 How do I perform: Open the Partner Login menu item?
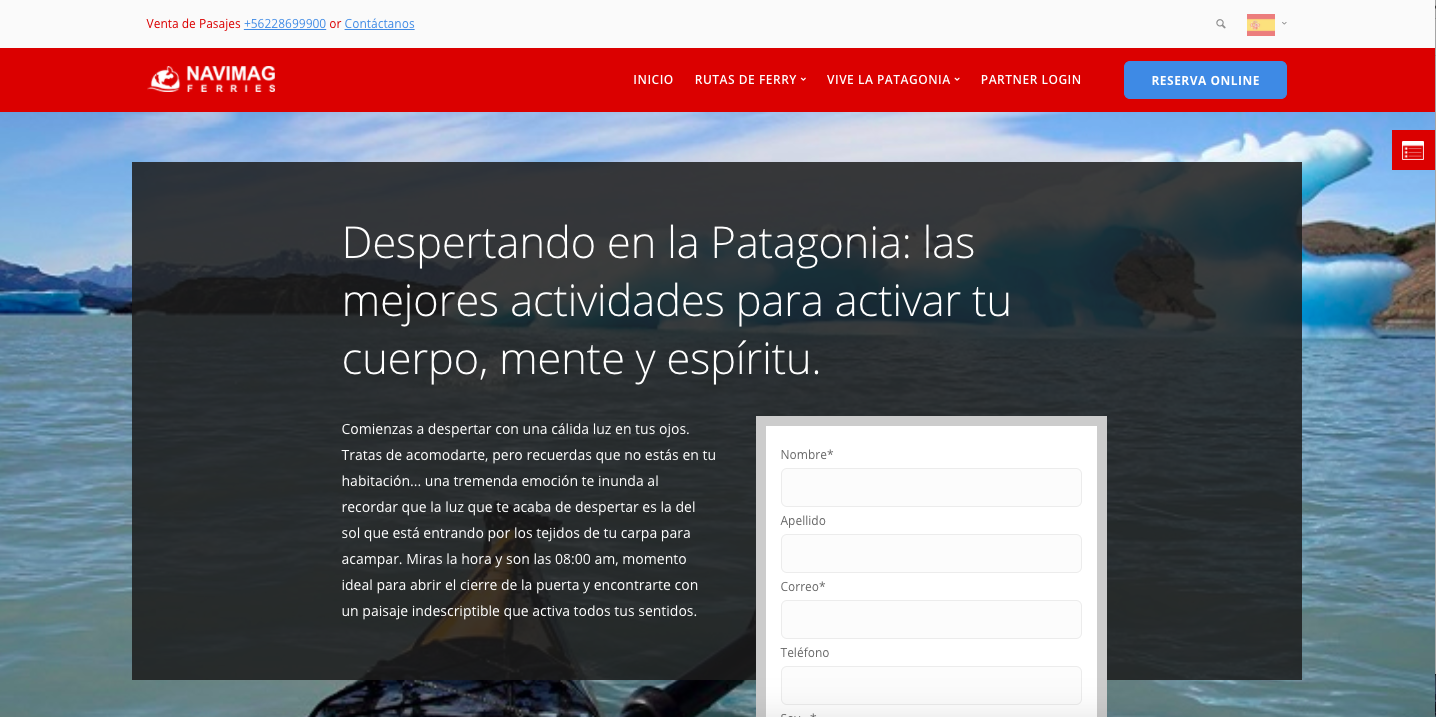coord(1030,80)
